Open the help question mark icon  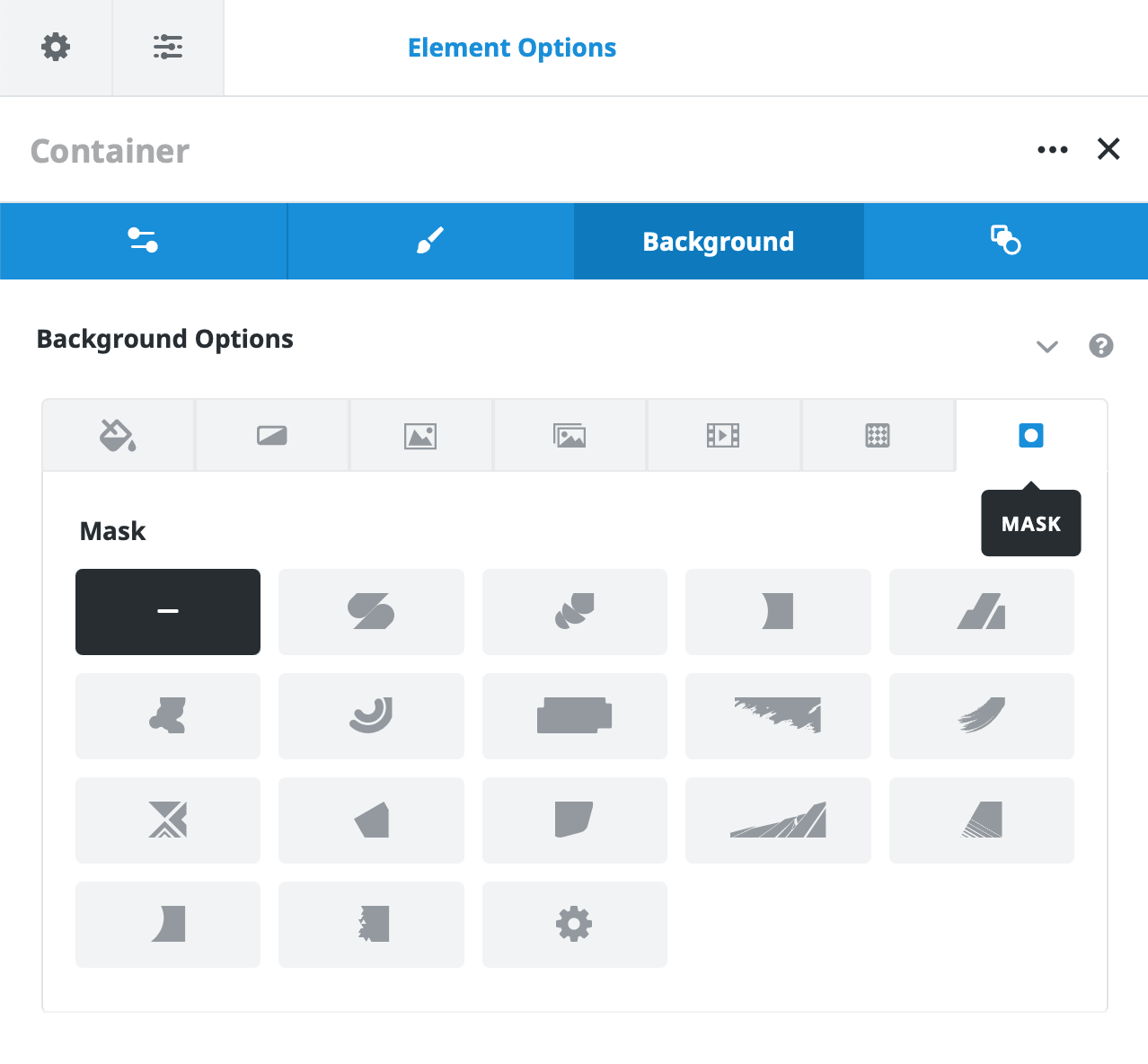(x=1100, y=346)
